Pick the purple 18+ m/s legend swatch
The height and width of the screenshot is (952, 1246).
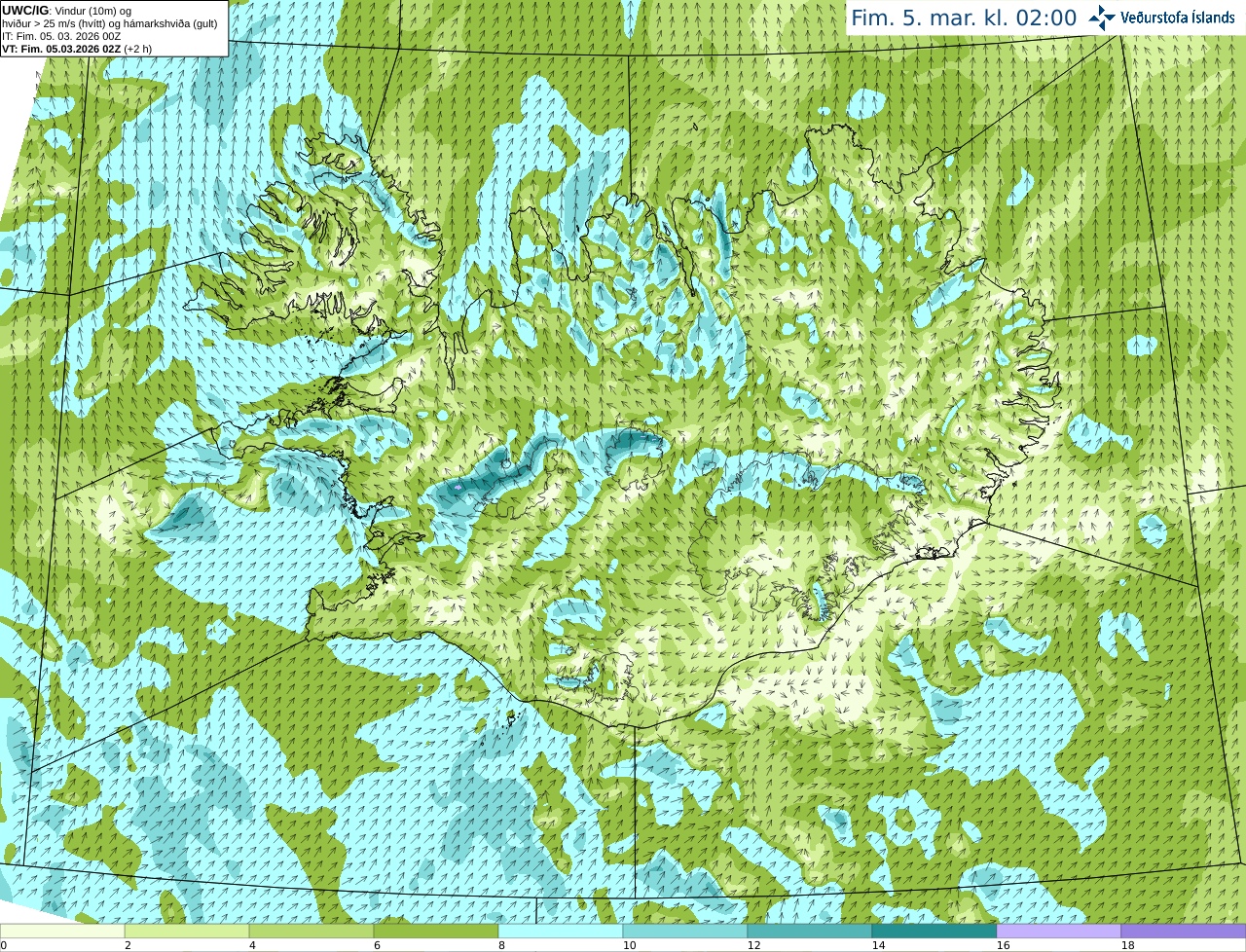pyautogui.click(x=1184, y=931)
